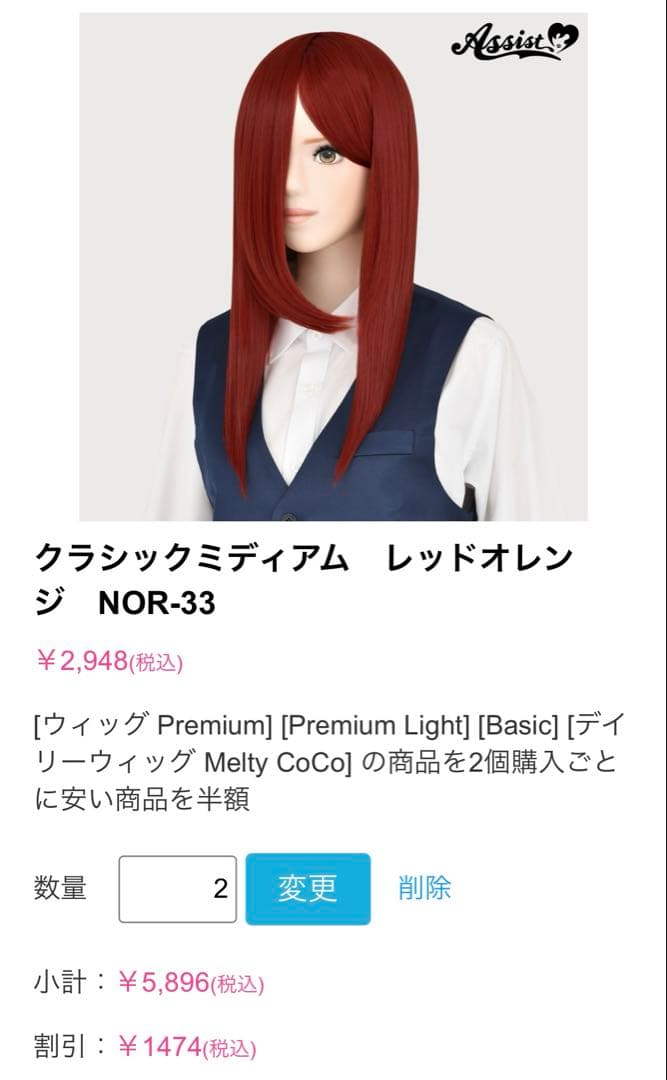Viewport: 667px width, 1080px height.
Task: Click the [Premium Light] promotion tag
Action: (376, 725)
